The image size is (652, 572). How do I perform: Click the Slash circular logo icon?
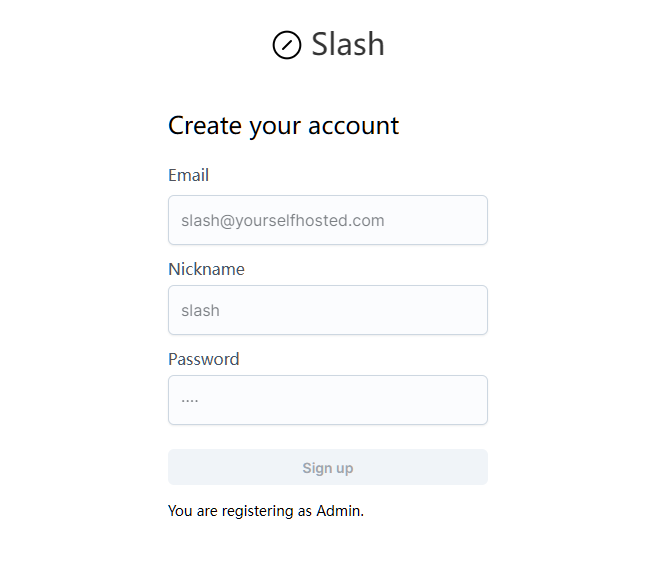coord(287,45)
